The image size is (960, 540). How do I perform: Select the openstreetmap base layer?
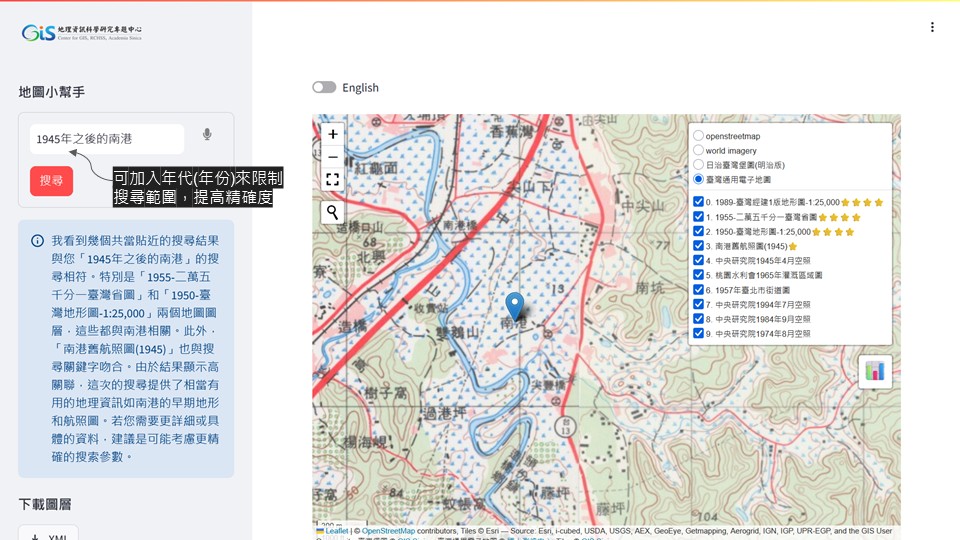pos(699,135)
